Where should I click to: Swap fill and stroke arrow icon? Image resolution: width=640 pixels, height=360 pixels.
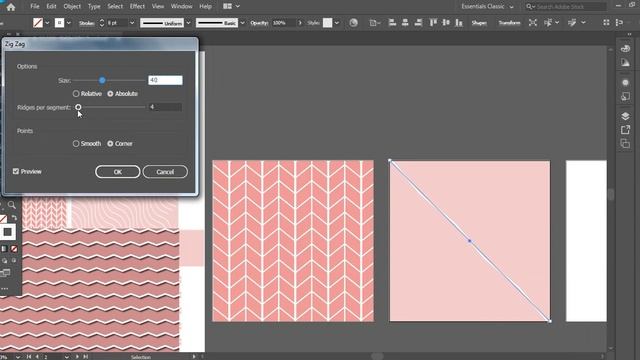tap(14, 218)
